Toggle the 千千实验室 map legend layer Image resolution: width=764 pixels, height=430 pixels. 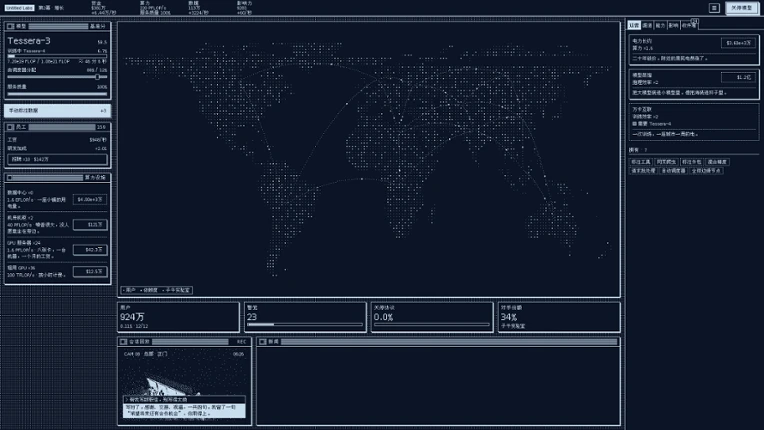pos(177,290)
